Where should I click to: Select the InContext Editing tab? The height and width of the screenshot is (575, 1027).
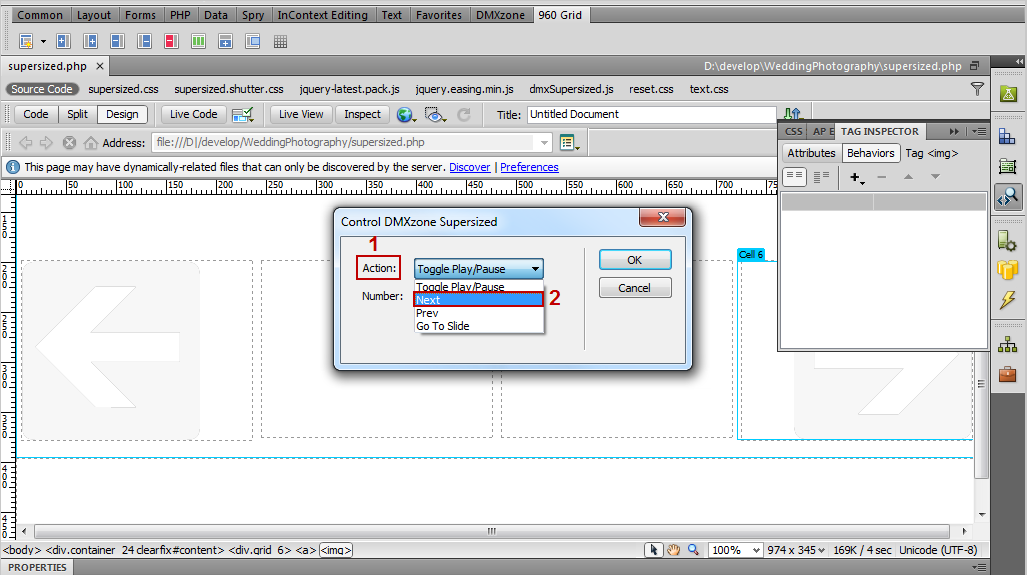point(322,15)
